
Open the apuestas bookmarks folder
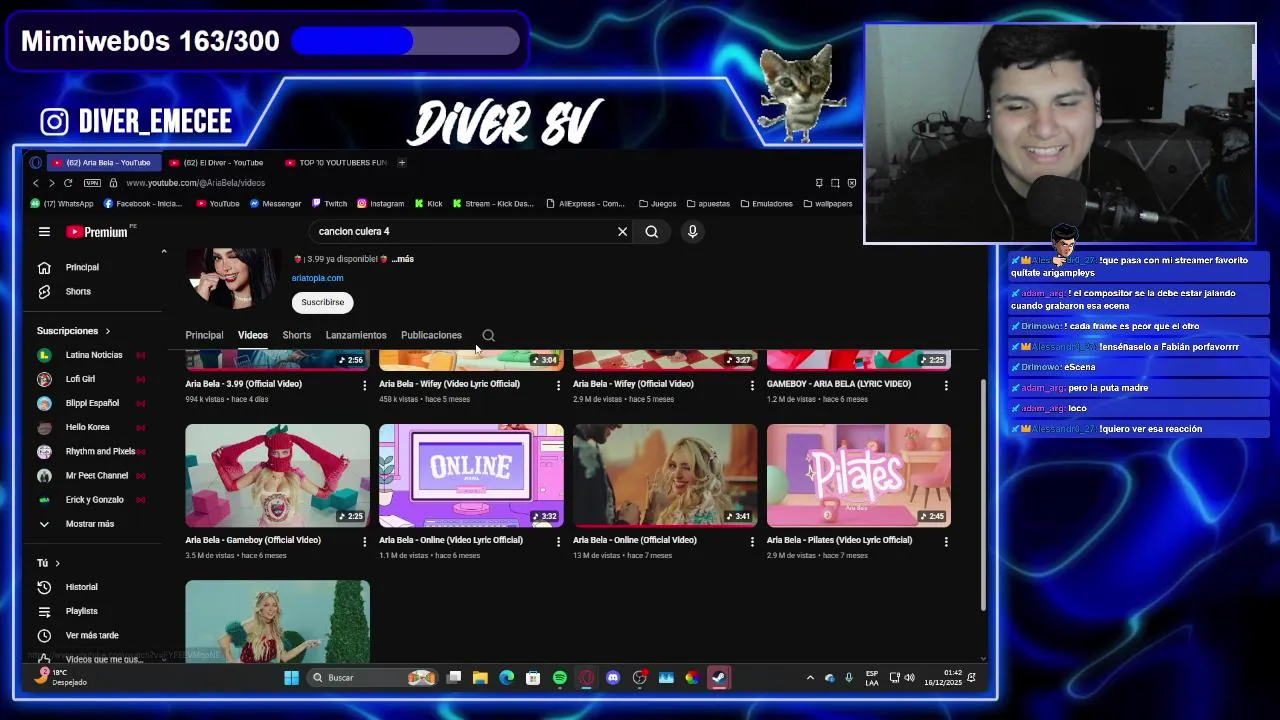[708, 204]
